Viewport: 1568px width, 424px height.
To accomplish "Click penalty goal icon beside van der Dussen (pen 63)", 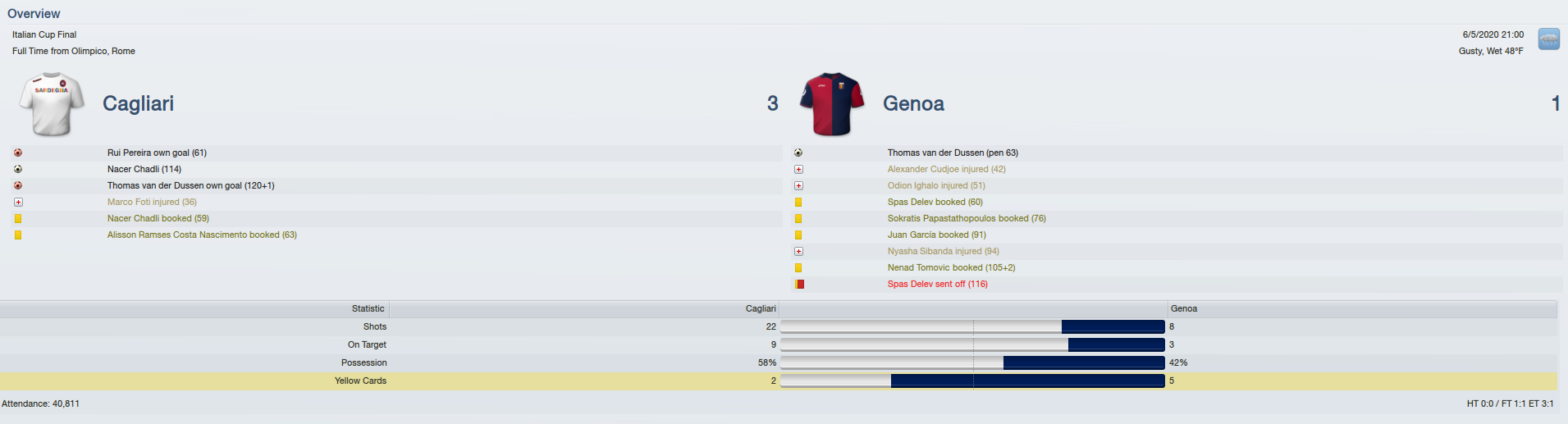I will point(798,153).
